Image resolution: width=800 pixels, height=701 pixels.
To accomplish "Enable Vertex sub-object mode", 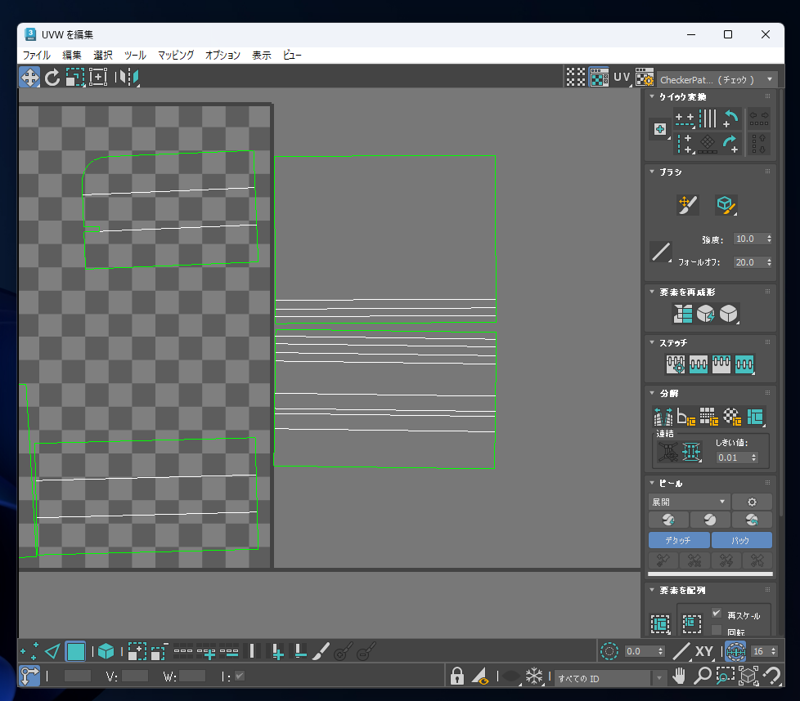I will [x=29, y=652].
